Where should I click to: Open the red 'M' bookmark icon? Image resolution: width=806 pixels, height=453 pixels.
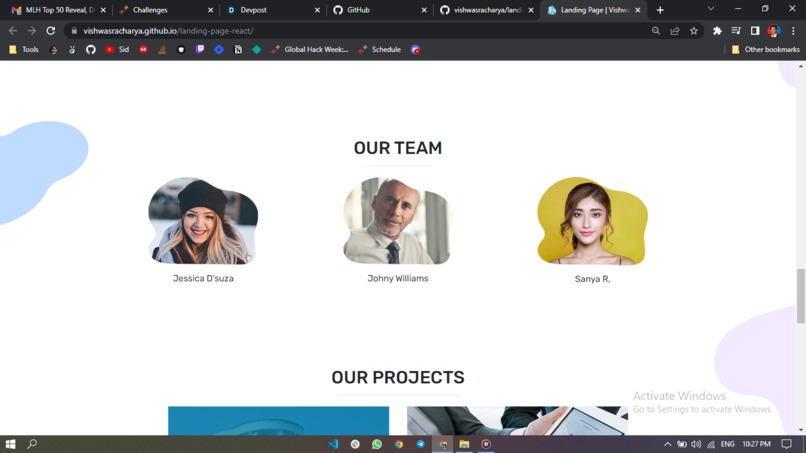143,50
